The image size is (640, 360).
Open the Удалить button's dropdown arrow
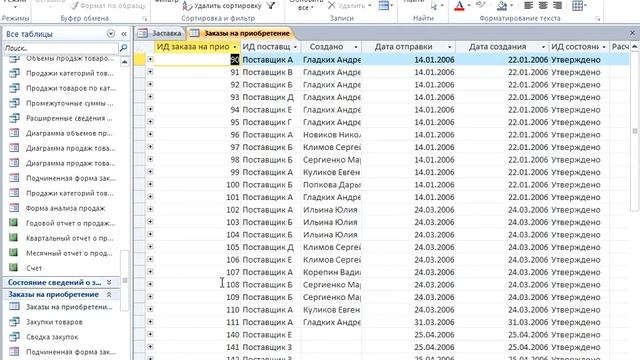pyautogui.click(x=369, y=6)
